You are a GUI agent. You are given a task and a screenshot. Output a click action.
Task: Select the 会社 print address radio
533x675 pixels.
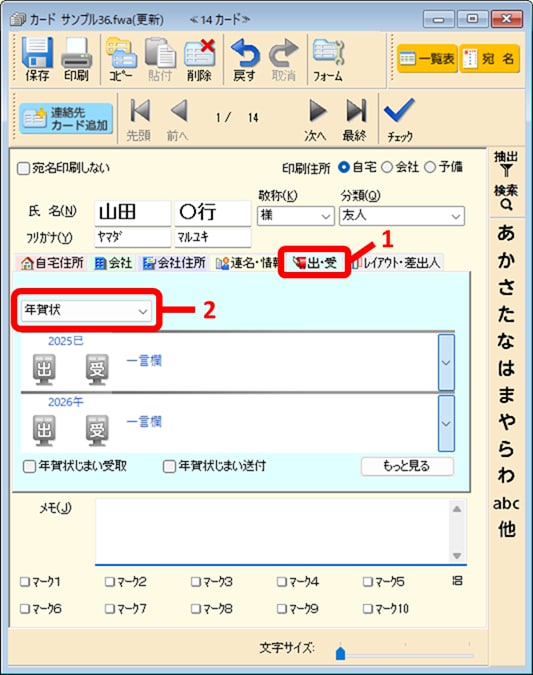coord(387,167)
